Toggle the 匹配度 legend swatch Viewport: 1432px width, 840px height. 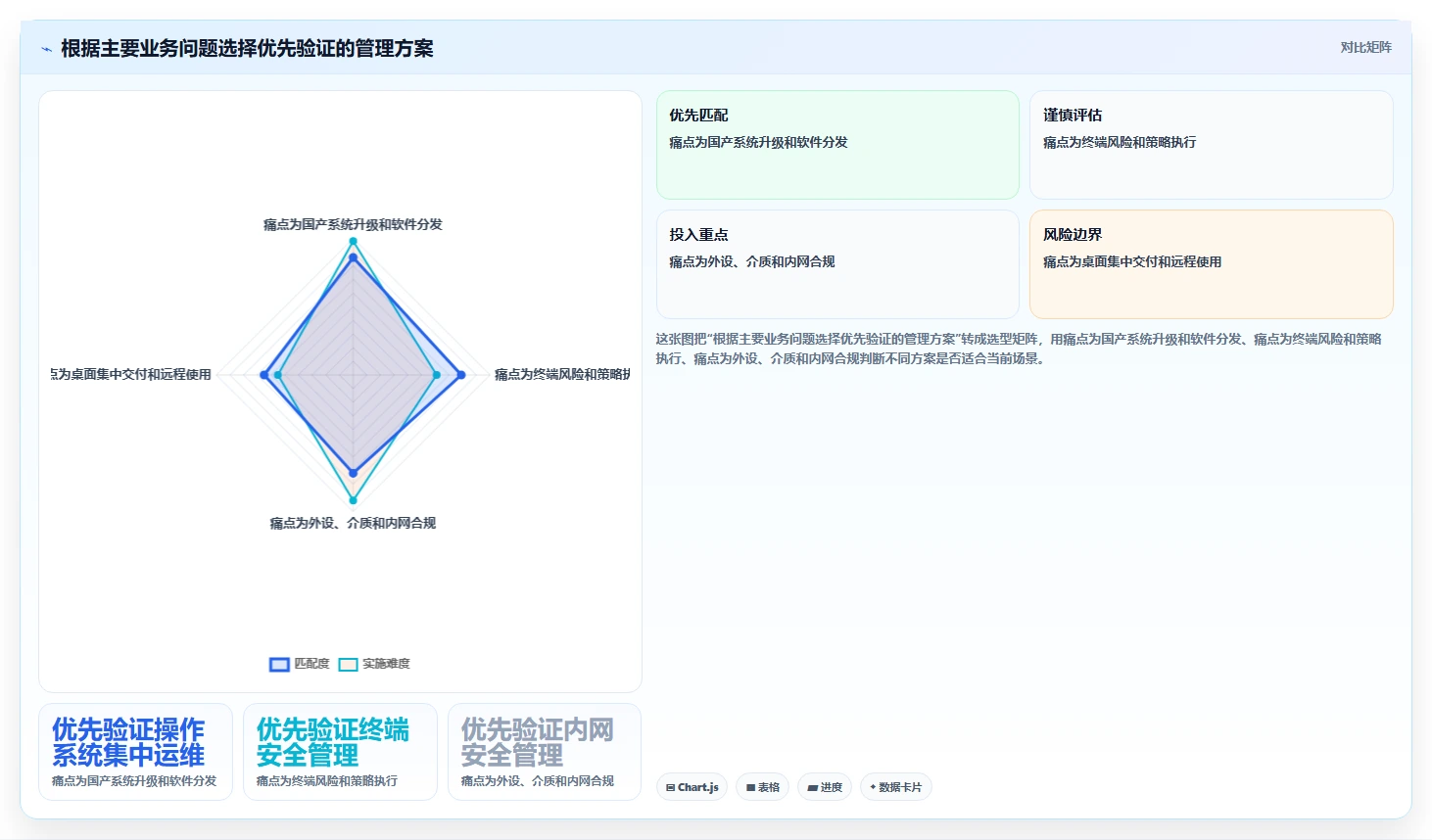tap(279, 664)
